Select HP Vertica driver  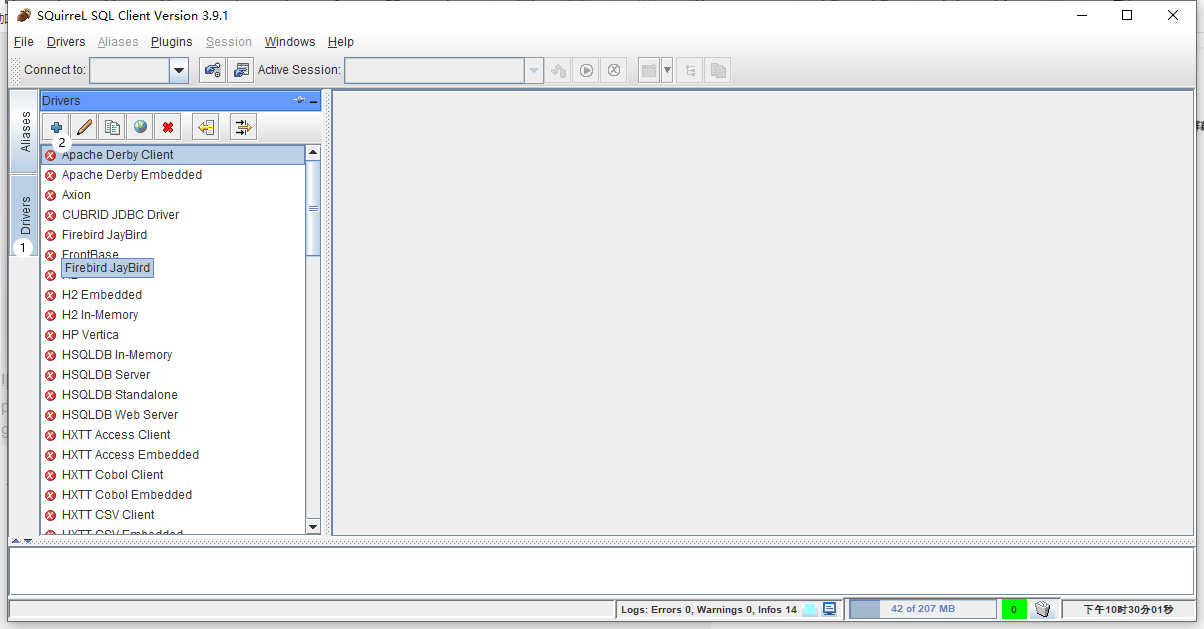tap(173, 335)
